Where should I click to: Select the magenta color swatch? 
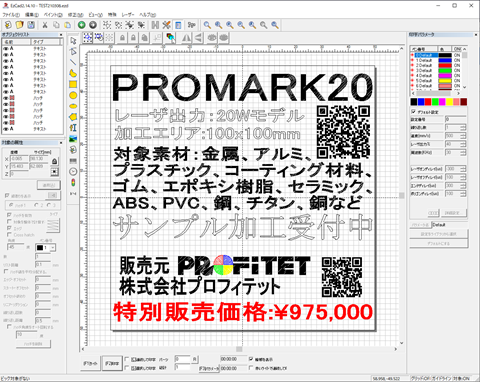tap(442, 102)
